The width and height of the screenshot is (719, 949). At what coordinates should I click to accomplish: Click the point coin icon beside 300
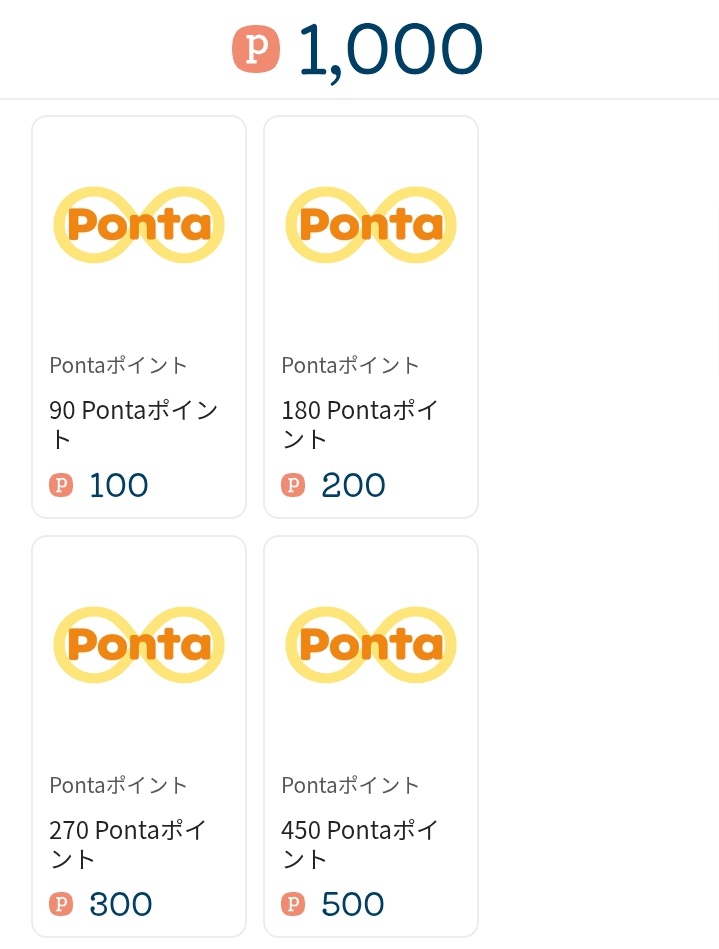click(x=61, y=905)
